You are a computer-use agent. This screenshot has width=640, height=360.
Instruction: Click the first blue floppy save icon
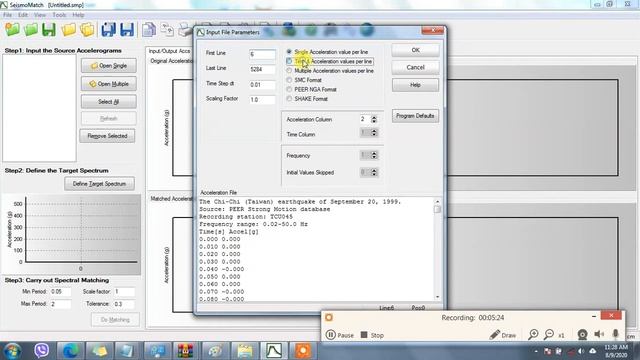coord(109,30)
